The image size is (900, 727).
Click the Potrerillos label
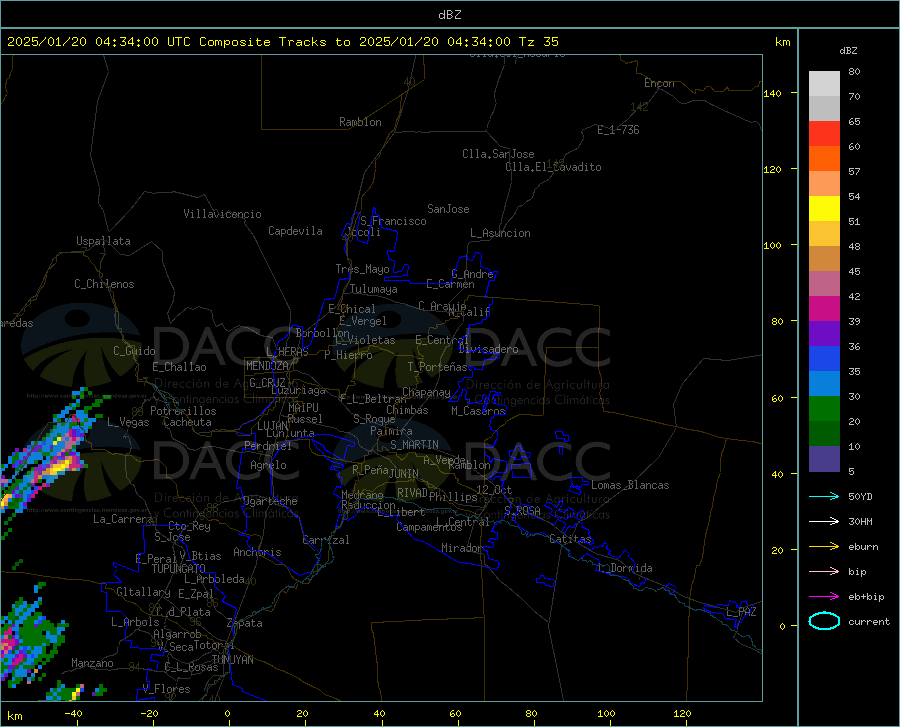[x=183, y=411]
